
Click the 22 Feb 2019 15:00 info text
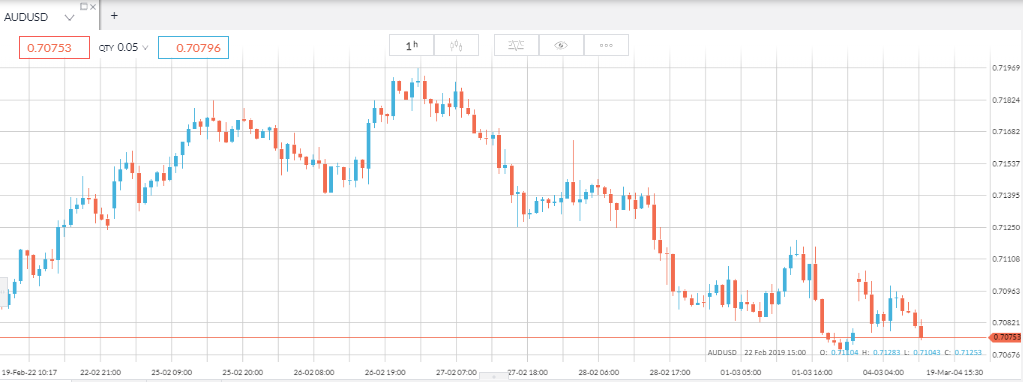776,353
